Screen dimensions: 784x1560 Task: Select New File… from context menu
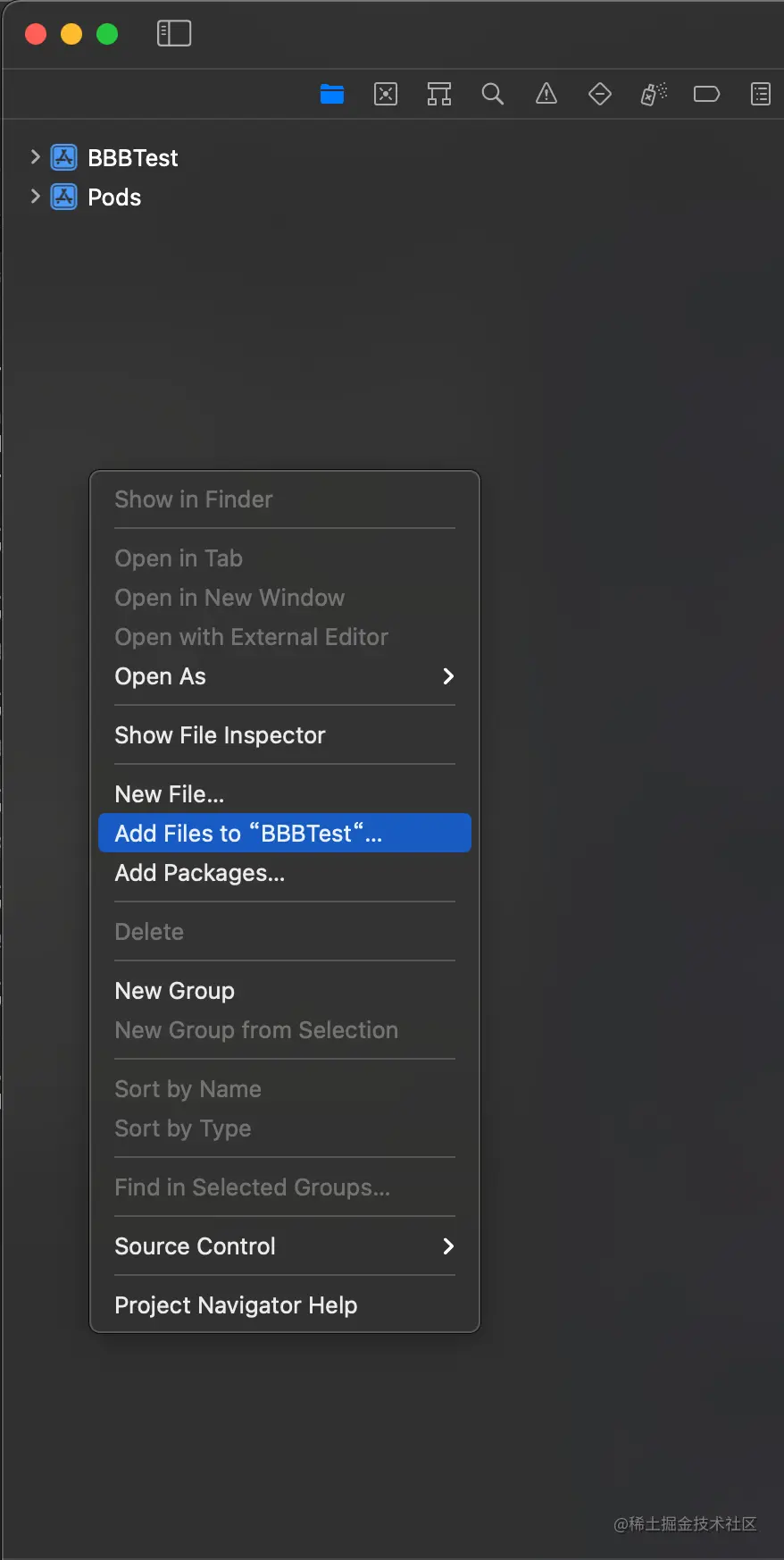[170, 794]
